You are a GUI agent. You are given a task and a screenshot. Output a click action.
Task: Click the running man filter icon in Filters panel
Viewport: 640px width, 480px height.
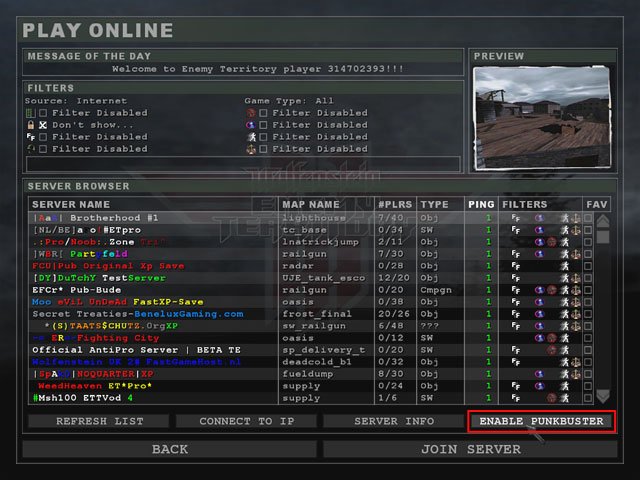pyautogui.click(x=251, y=137)
